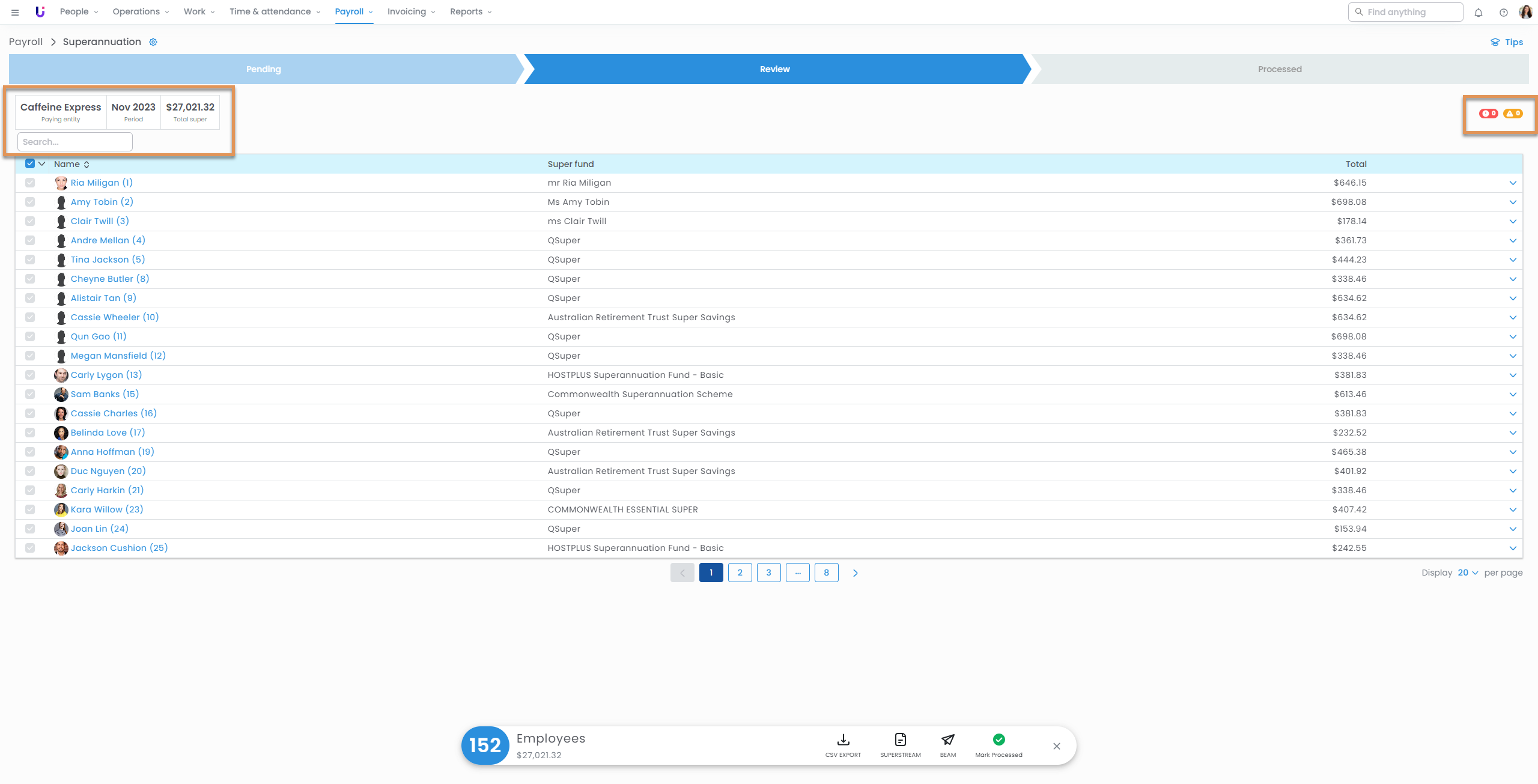Toggle the select-all header checkbox
Image resolution: width=1538 pixels, height=784 pixels.
[x=30, y=164]
